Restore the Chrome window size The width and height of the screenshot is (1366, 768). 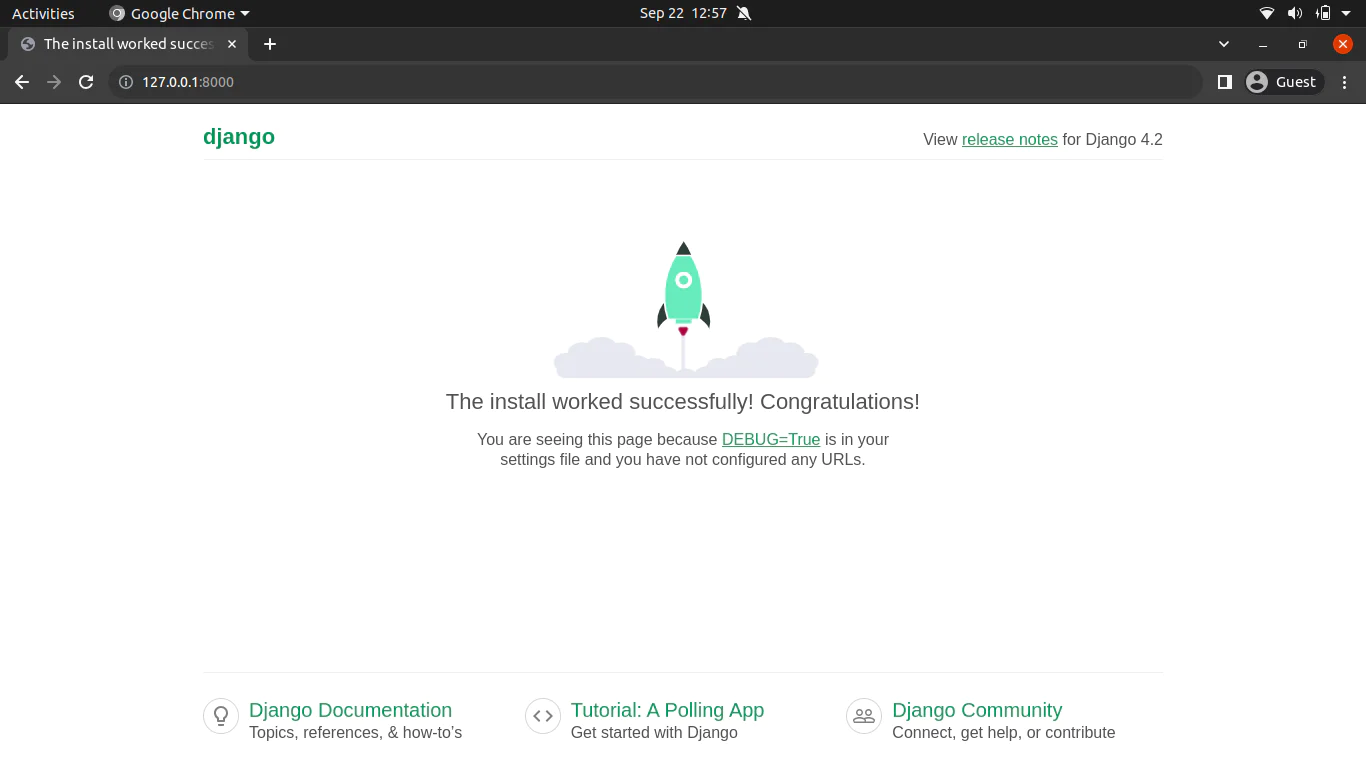pos(1302,44)
